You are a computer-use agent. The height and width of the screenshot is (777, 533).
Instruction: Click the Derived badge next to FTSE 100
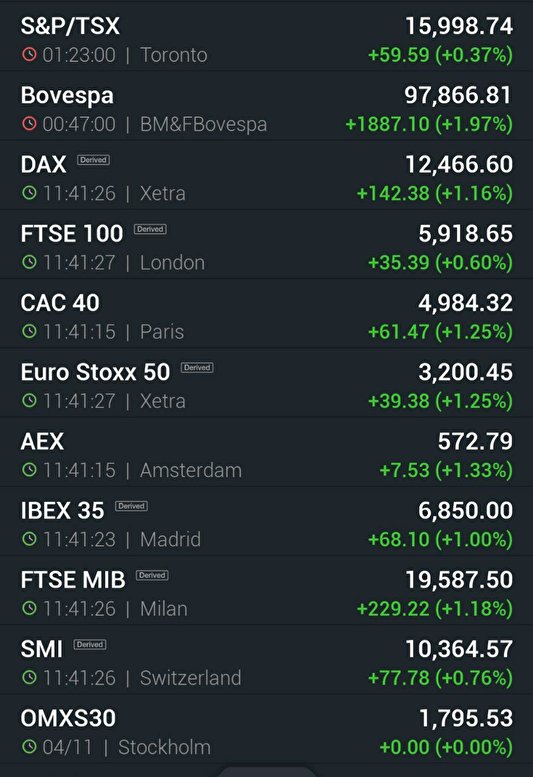(x=150, y=229)
